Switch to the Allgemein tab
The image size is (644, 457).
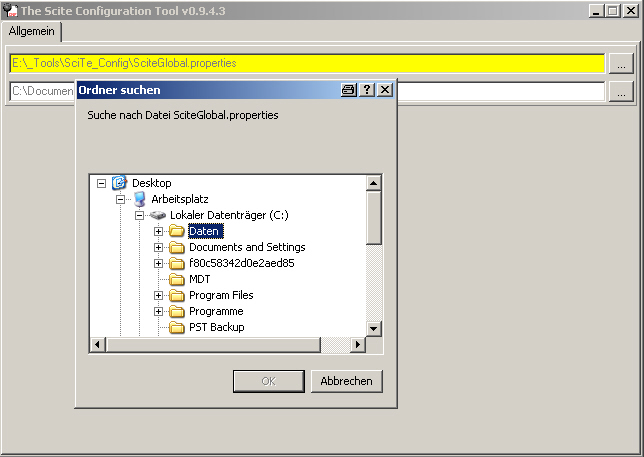click(x=32, y=32)
